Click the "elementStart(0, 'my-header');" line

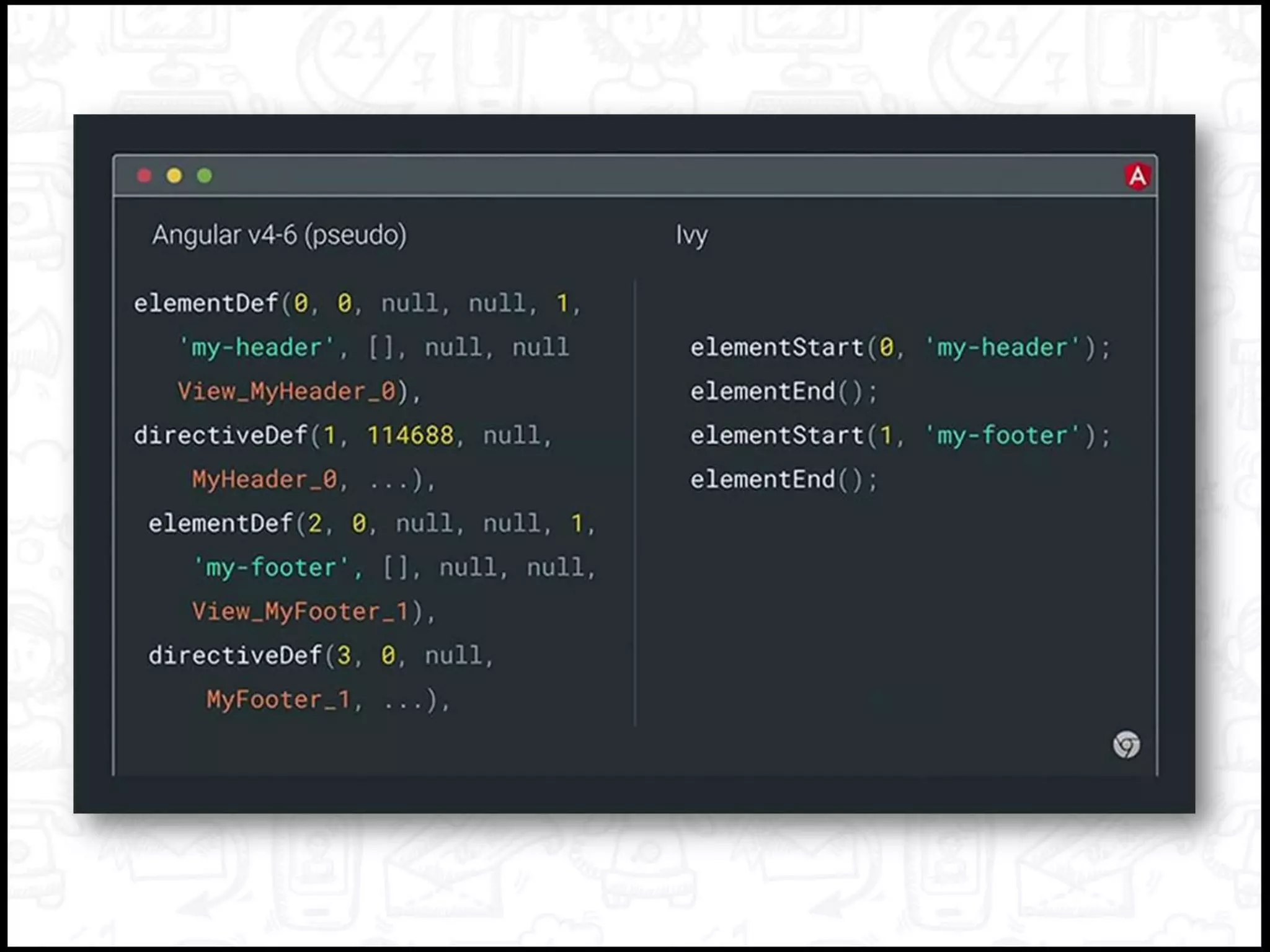point(900,348)
